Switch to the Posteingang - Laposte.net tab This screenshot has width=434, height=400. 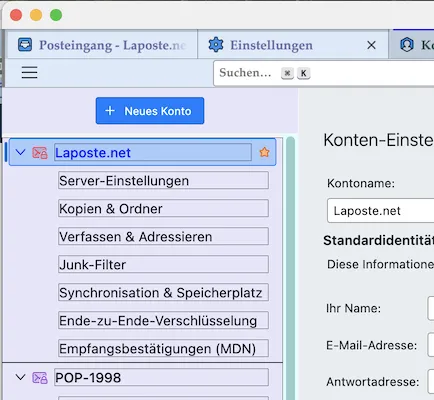pyautogui.click(x=102, y=45)
